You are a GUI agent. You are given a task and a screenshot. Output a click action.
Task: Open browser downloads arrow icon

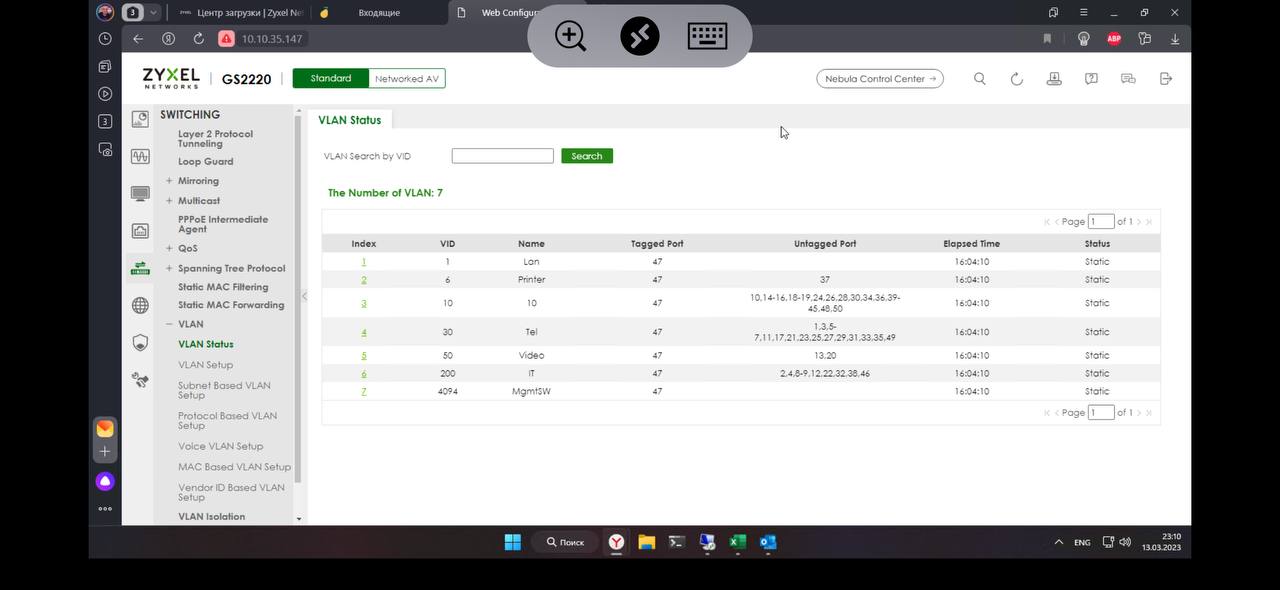pos(1175,39)
